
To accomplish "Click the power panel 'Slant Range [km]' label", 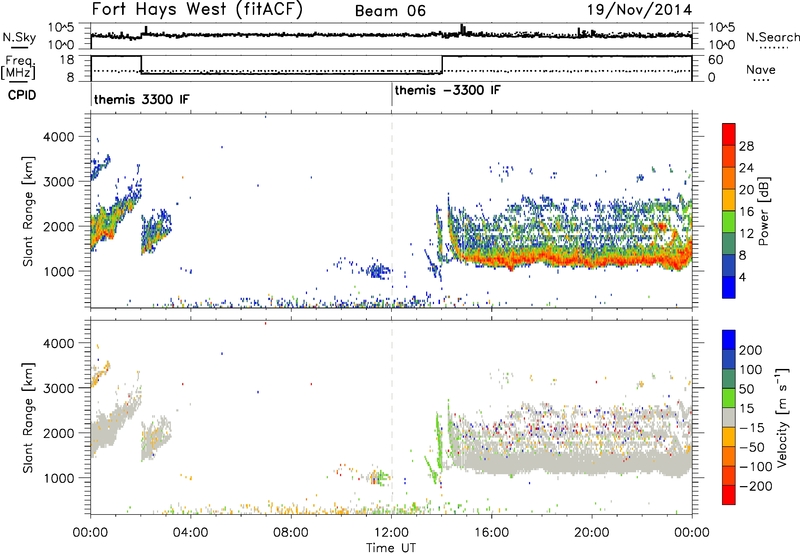I will [x=28, y=211].
